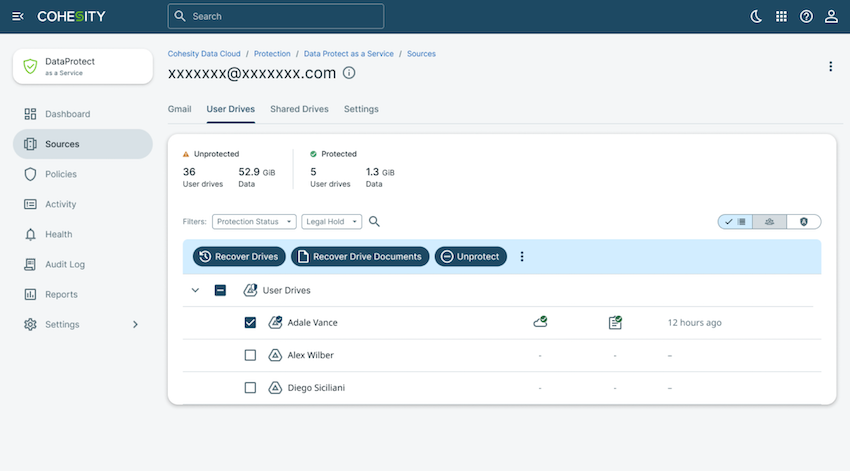Click the info icon beside the email

[349, 73]
